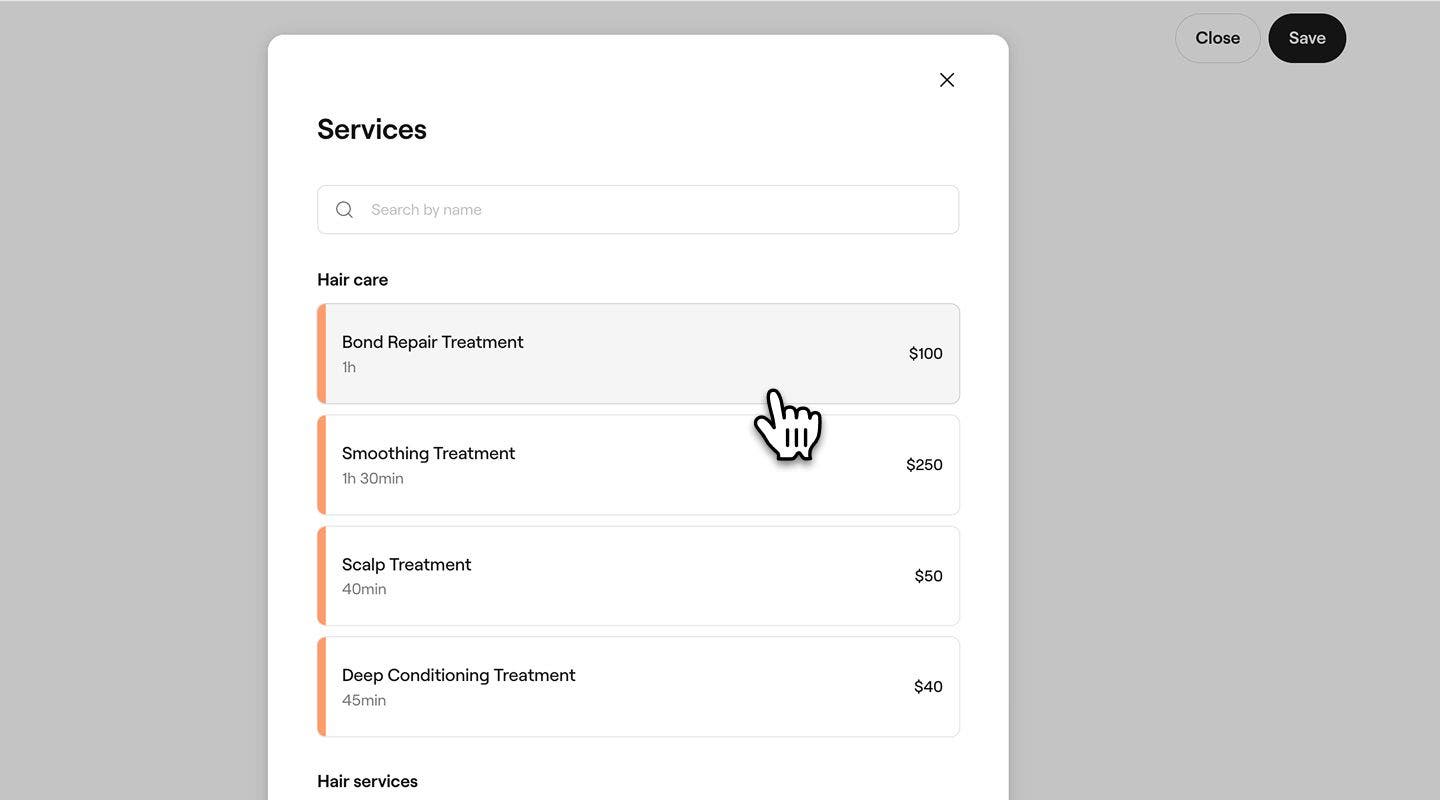Click orange color bar on Scalp Treatment
This screenshot has width=1440, height=800.
[322, 576]
